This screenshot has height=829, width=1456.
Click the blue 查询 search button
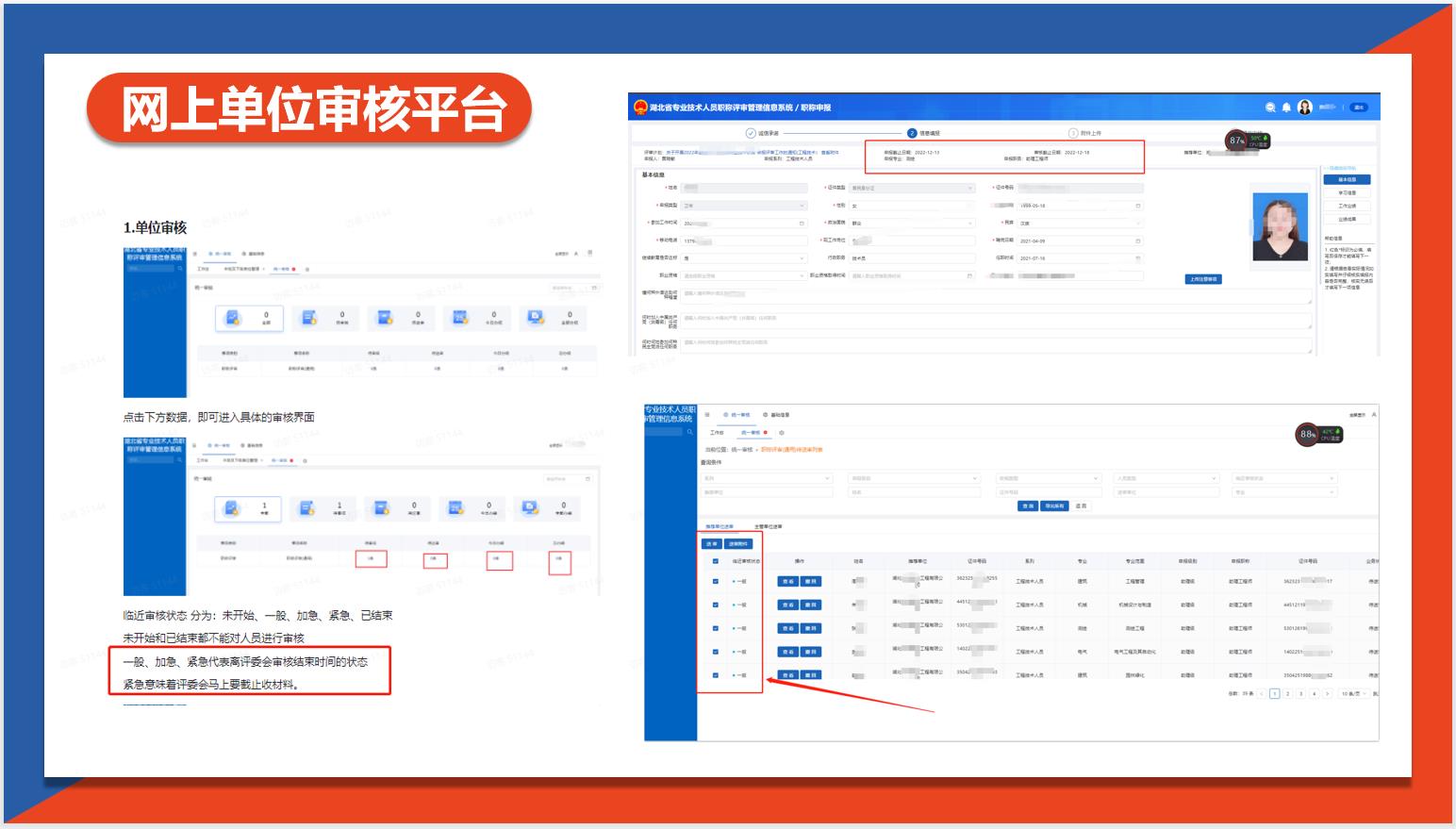[1027, 506]
